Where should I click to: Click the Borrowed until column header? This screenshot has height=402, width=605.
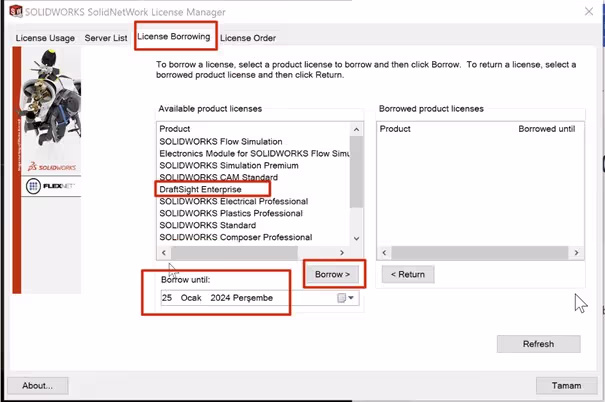(546, 129)
